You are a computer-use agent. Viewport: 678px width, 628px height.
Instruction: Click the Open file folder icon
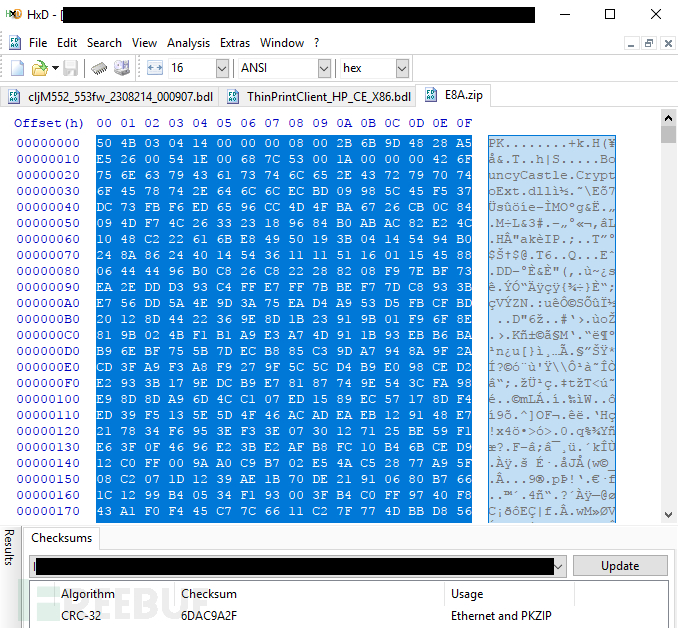[38, 68]
